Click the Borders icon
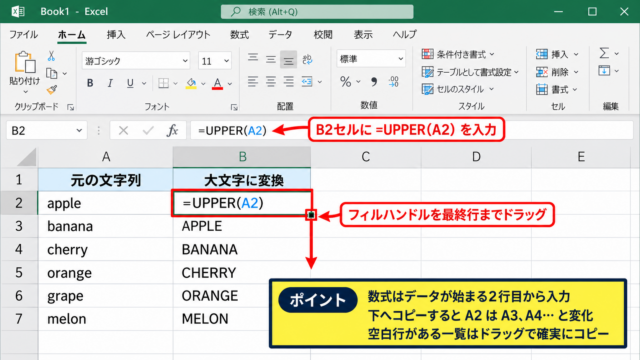Image resolution: width=640 pixels, height=360 pixels. 163,83
